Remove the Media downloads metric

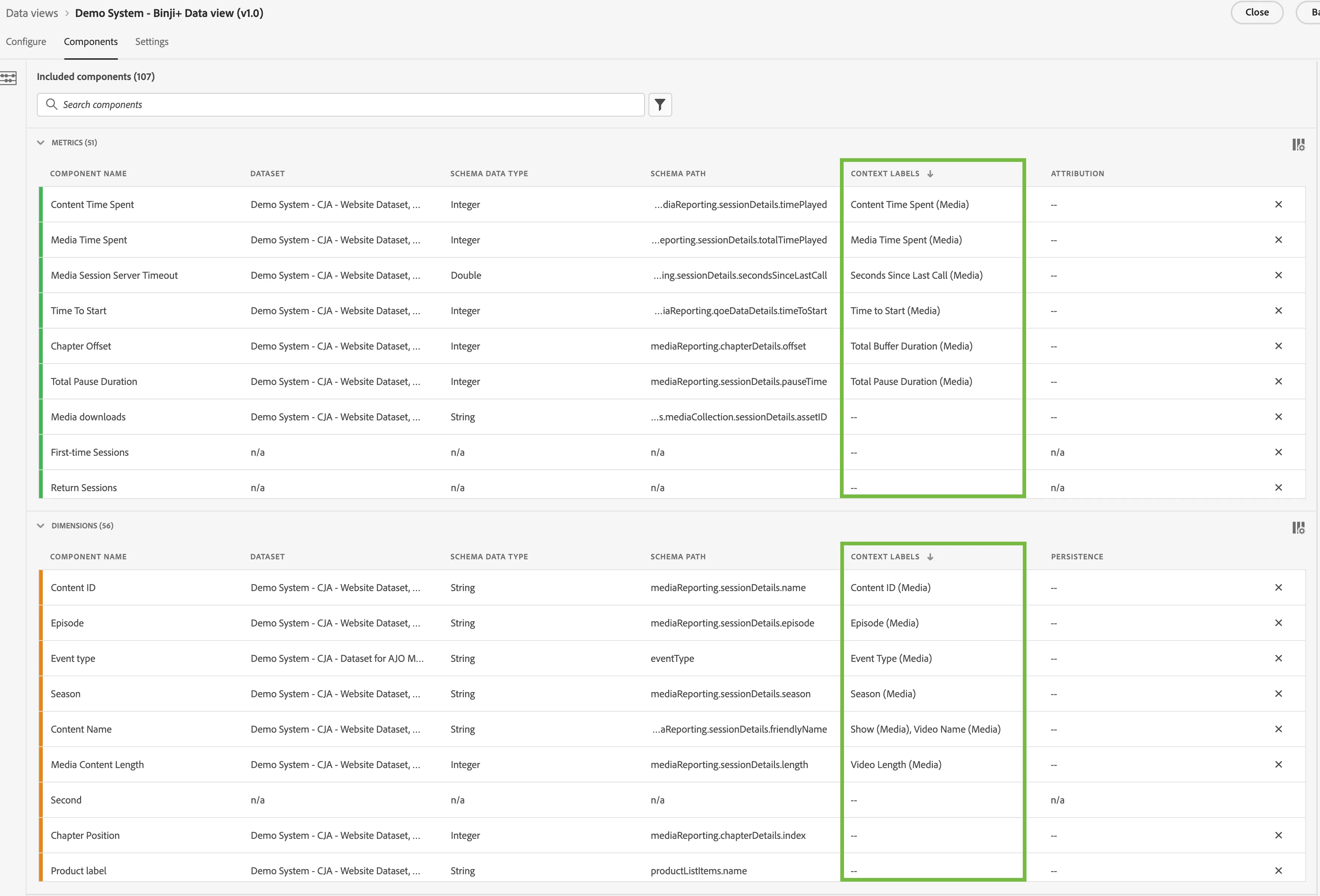coord(1279,417)
